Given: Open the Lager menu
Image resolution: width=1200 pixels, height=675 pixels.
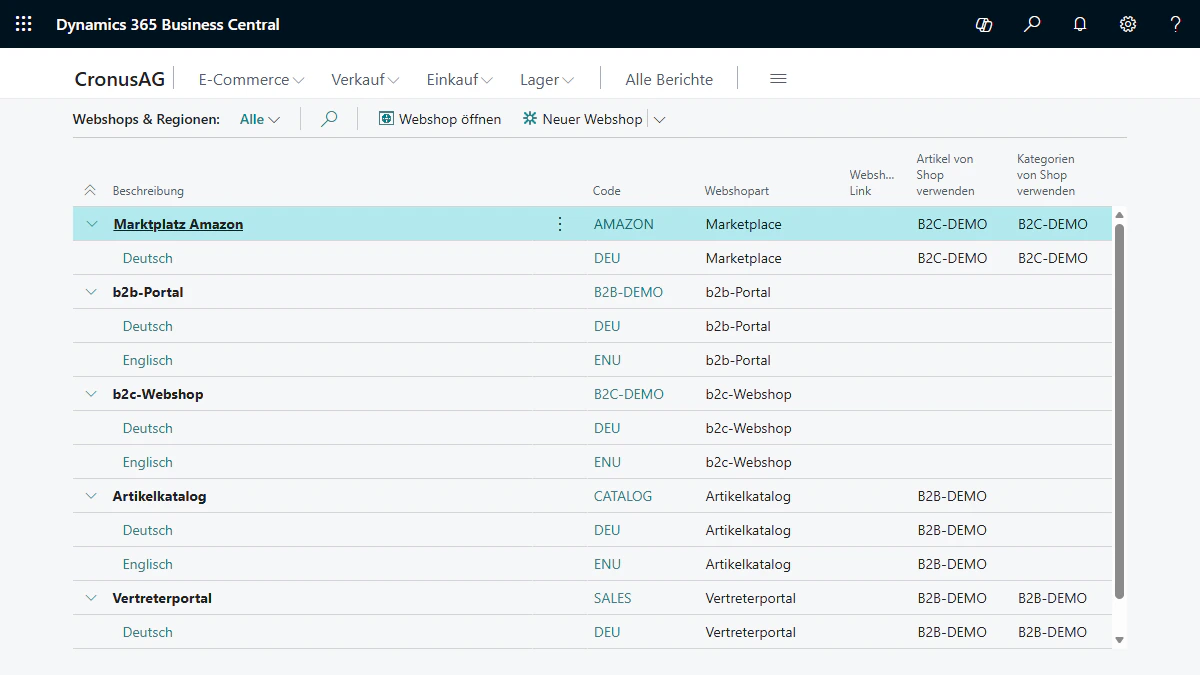Looking at the screenshot, I should (x=547, y=79).
